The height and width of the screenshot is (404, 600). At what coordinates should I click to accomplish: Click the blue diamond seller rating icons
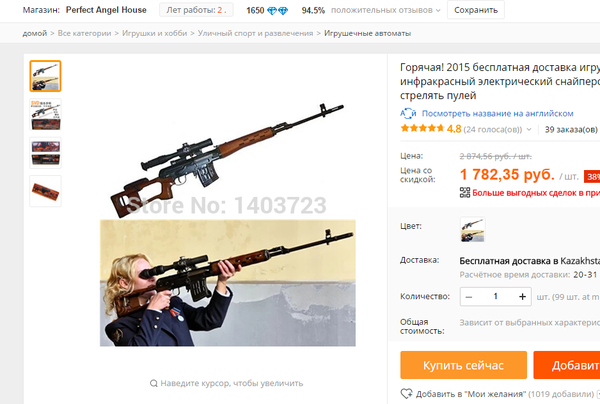tap(277, 11)
